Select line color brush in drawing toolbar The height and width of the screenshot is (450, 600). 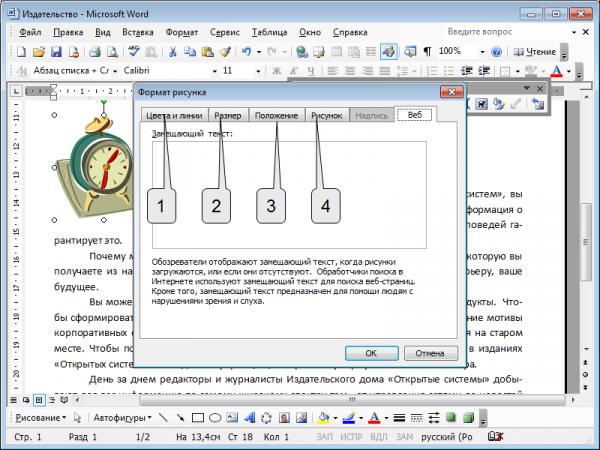(348, 417)
